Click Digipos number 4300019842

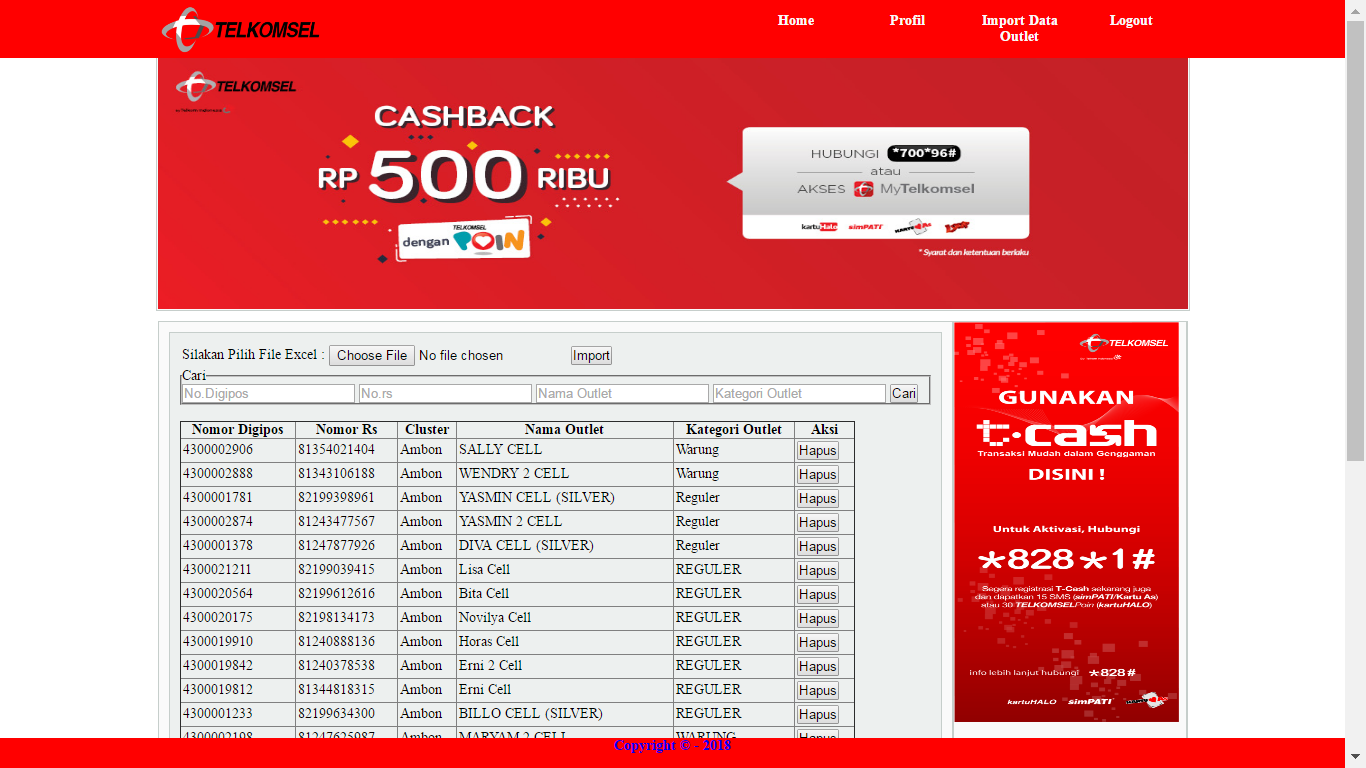point(218,666)
